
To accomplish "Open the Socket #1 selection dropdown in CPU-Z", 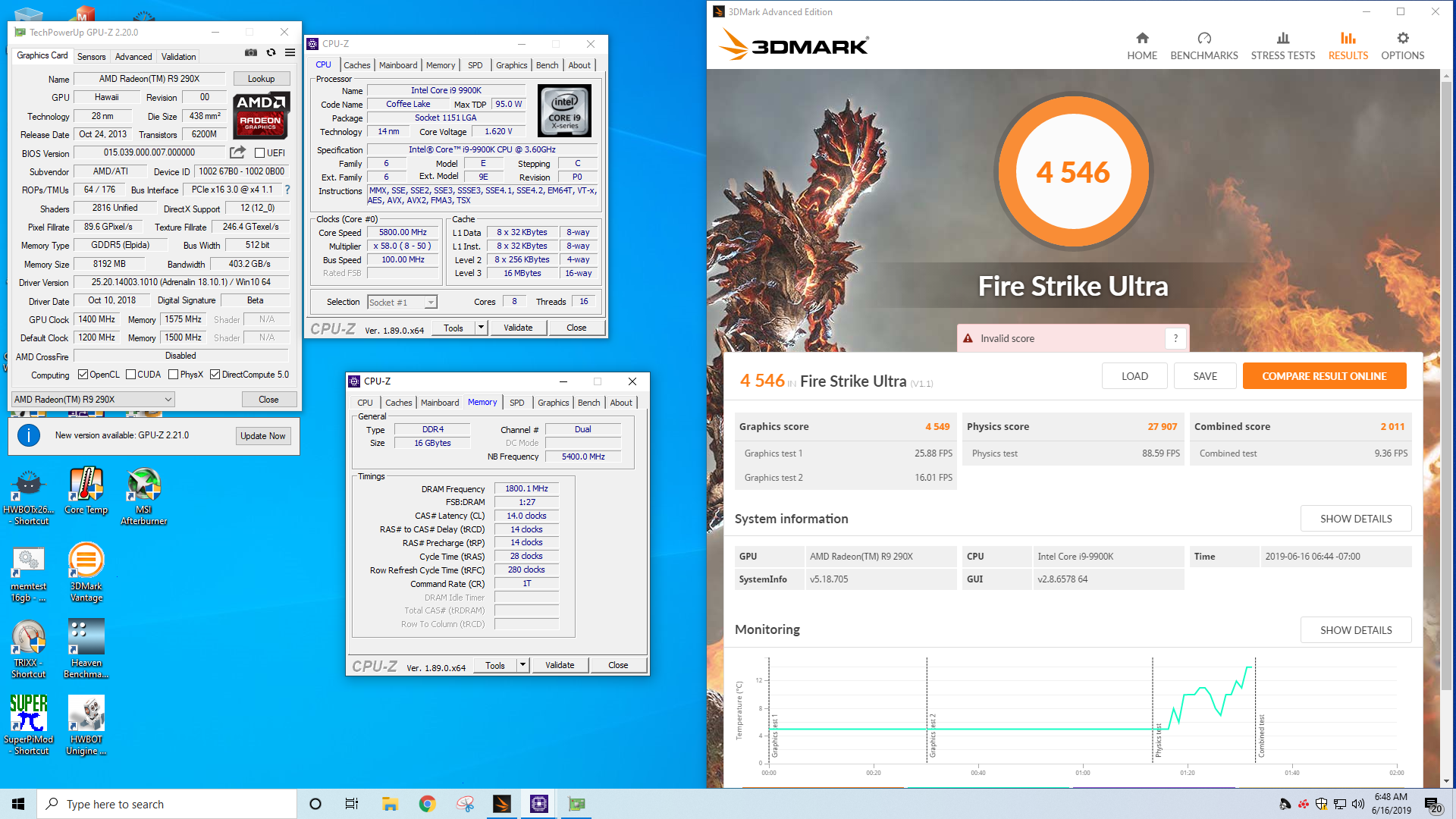I will point(402,302).
